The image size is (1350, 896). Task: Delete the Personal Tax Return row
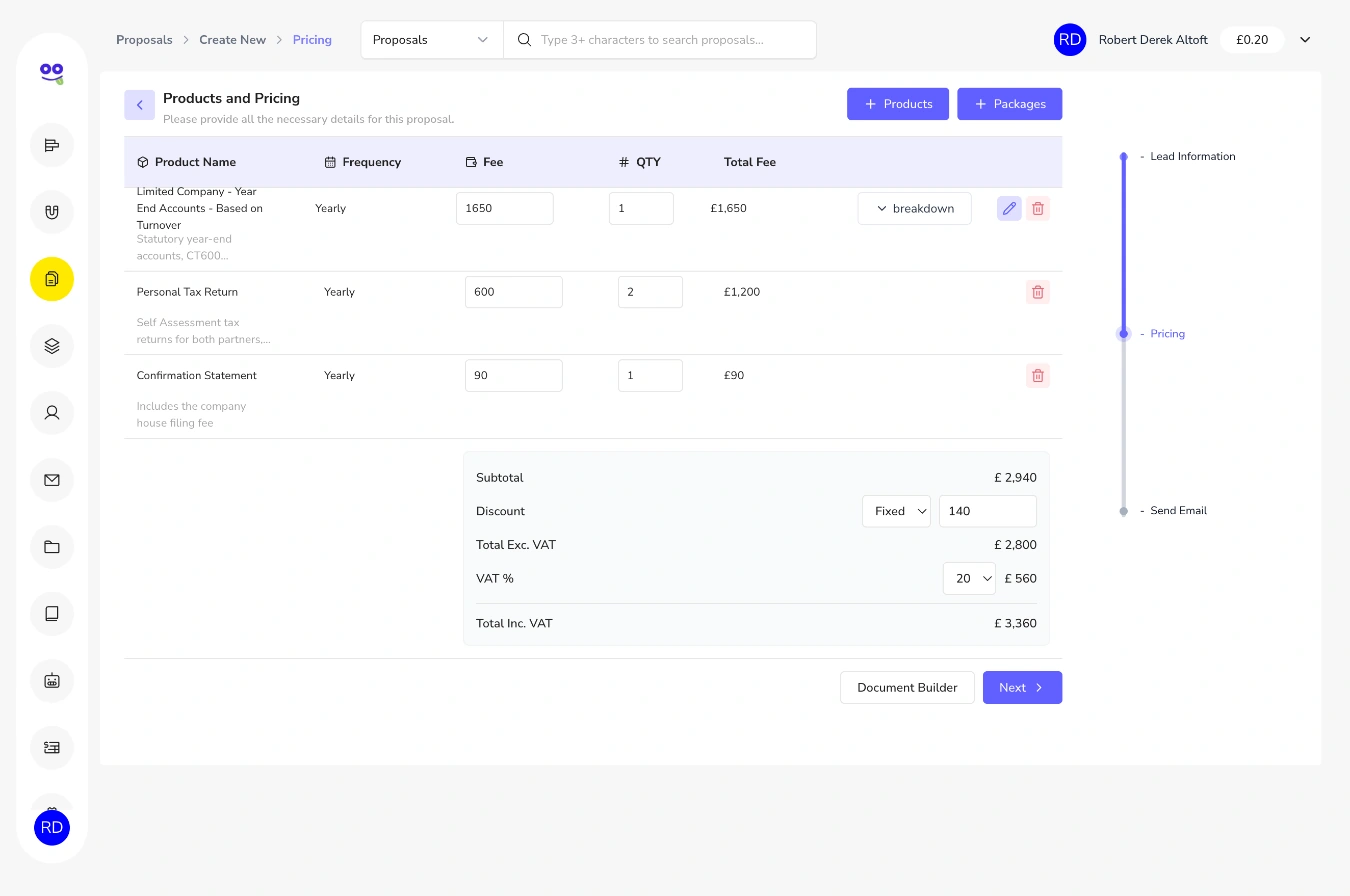tap(1038, 292)
